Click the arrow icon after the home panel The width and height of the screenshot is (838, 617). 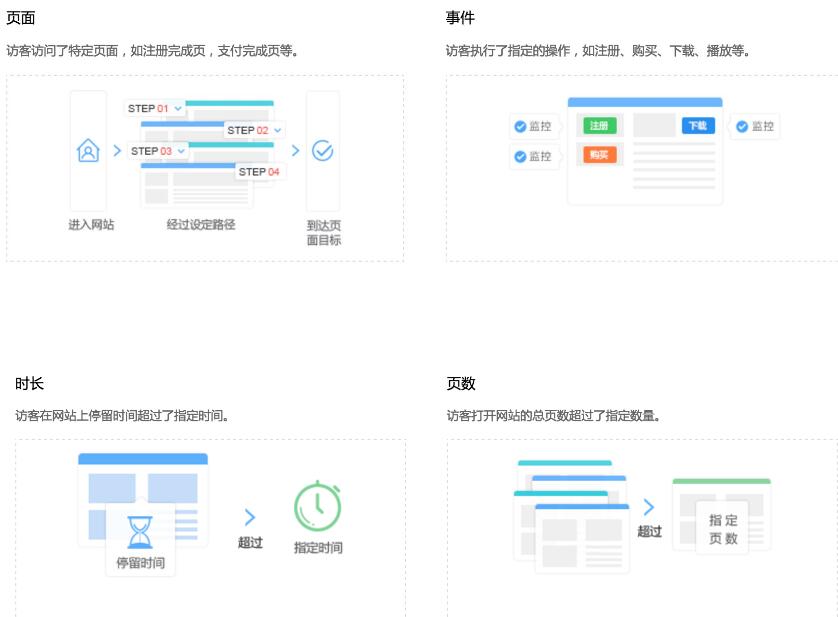(117, 151)
